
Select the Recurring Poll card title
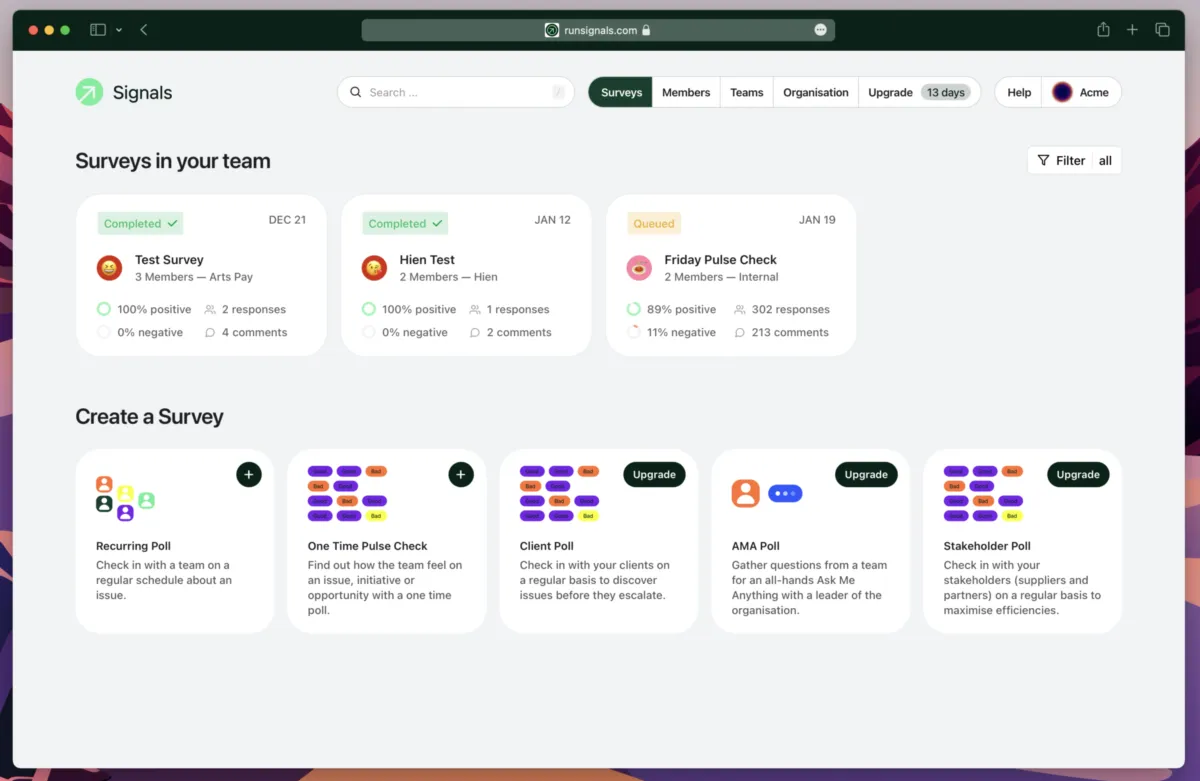[x=133, y=546]
